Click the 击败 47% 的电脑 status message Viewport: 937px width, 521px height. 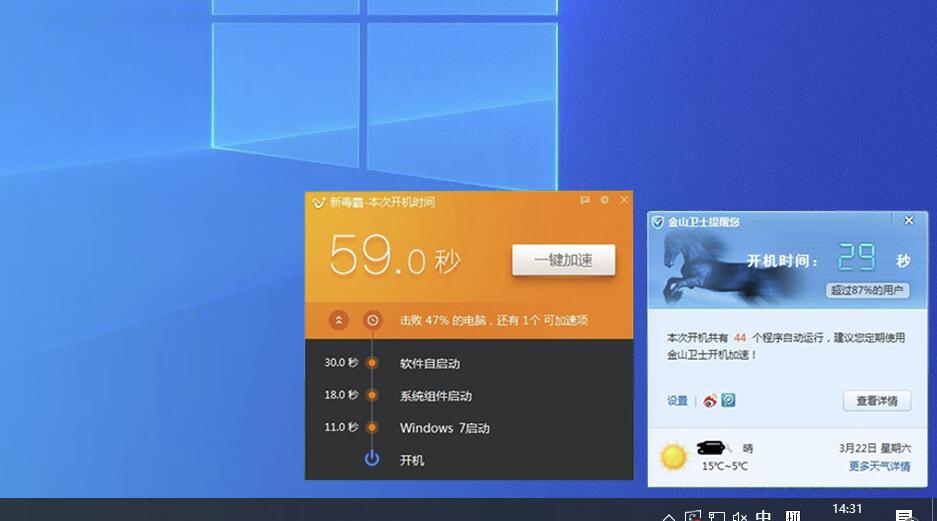point(494,320)
